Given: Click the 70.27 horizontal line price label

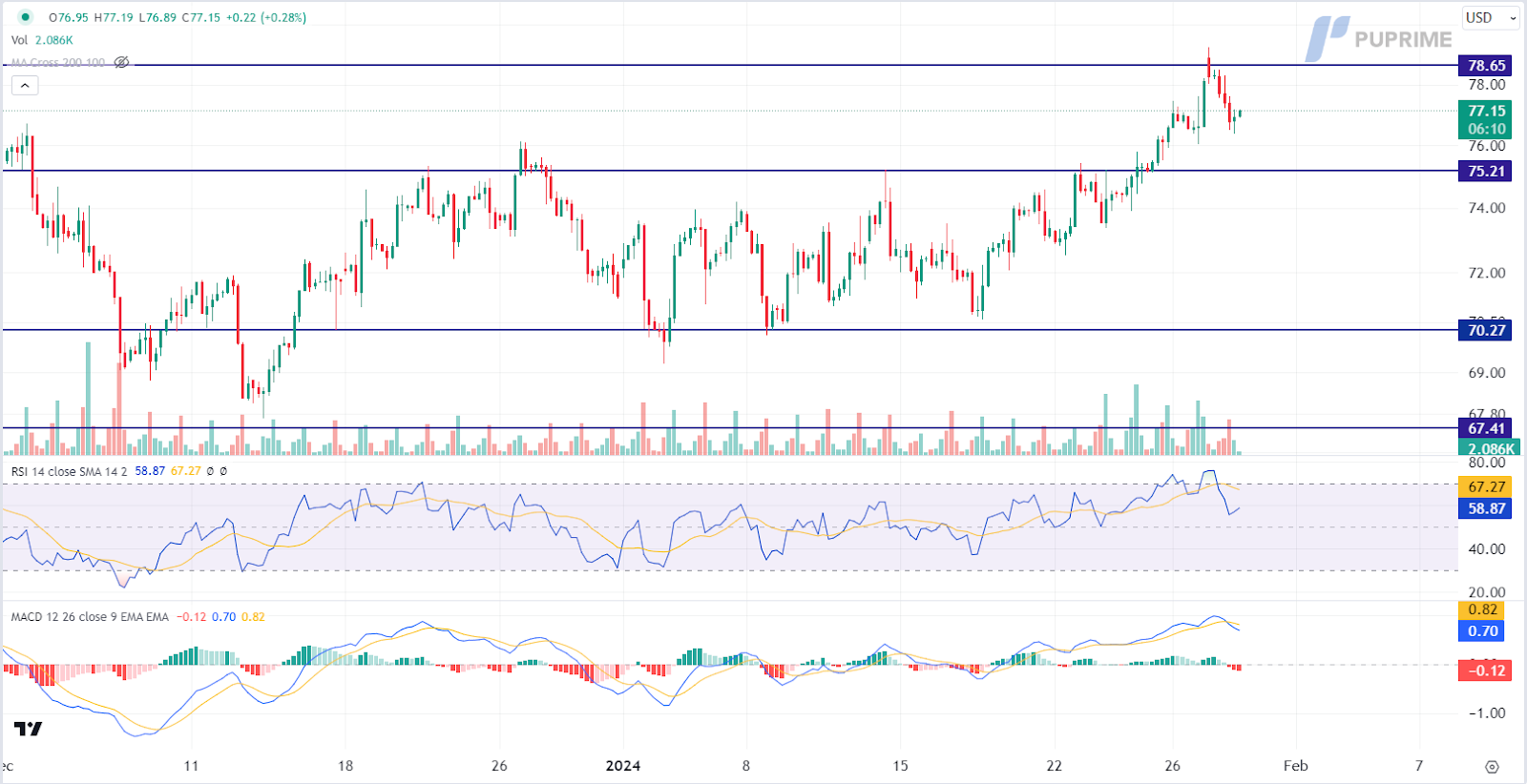Looking at the screenshot, I should pos(1486,331).
